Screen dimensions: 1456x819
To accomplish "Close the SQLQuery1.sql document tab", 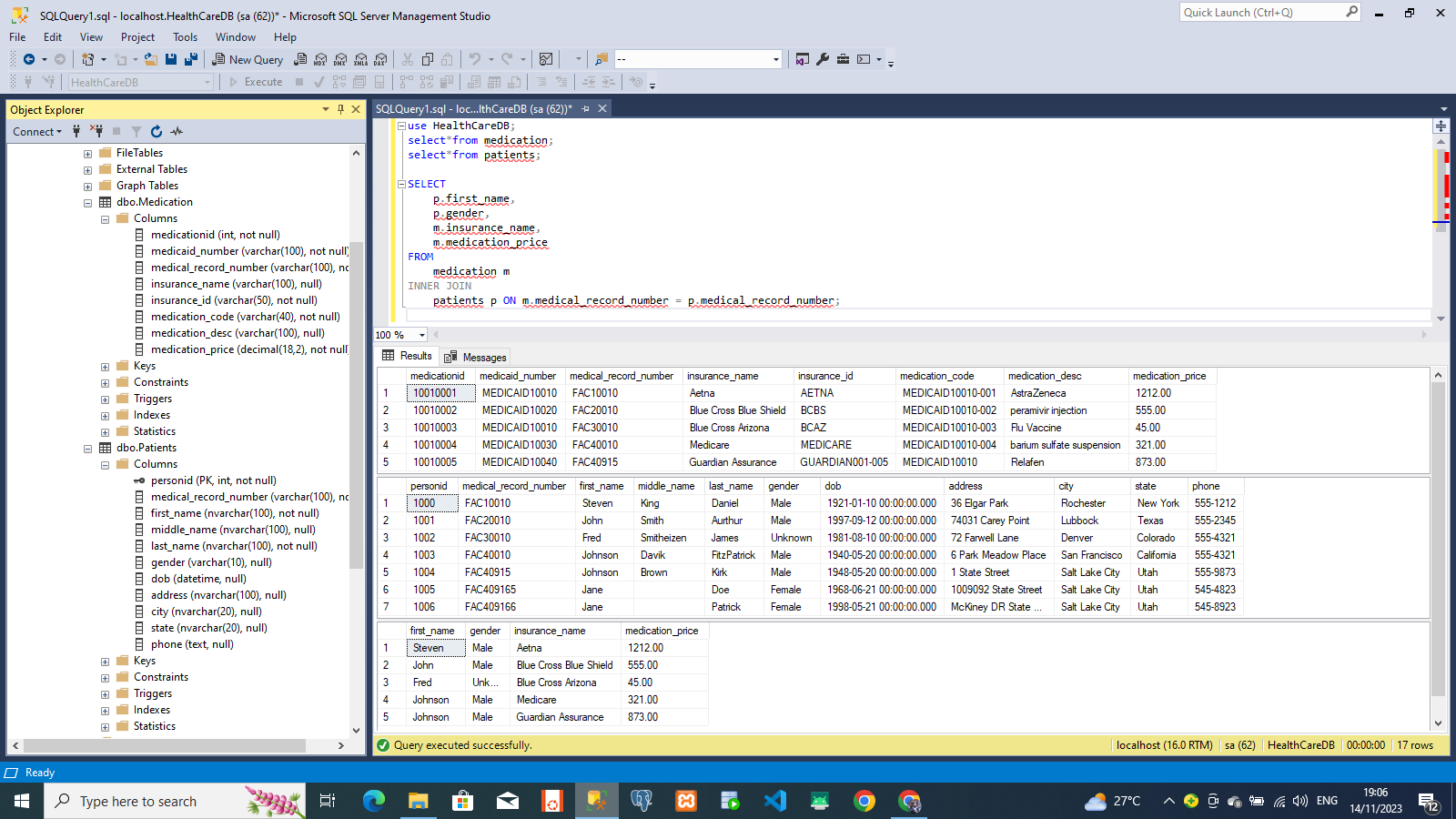I will [602, 108].
